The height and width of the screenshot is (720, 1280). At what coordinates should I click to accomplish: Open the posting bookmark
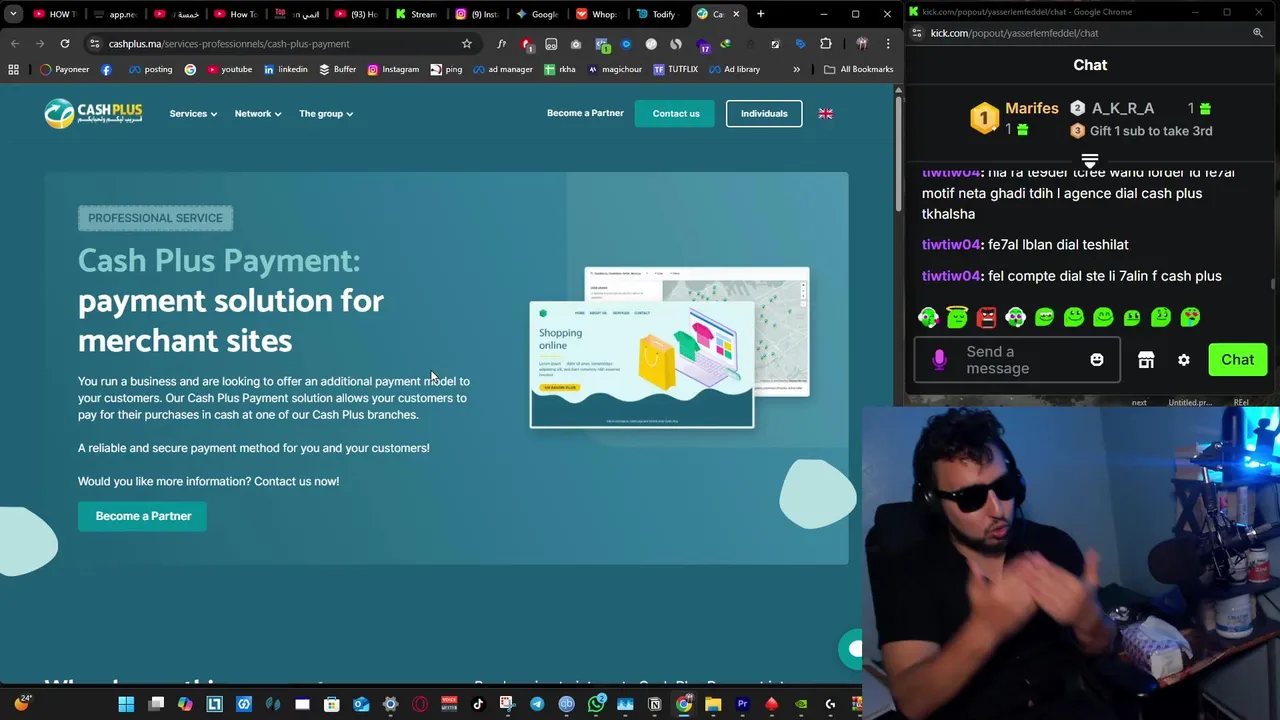(x=150, y=70)
